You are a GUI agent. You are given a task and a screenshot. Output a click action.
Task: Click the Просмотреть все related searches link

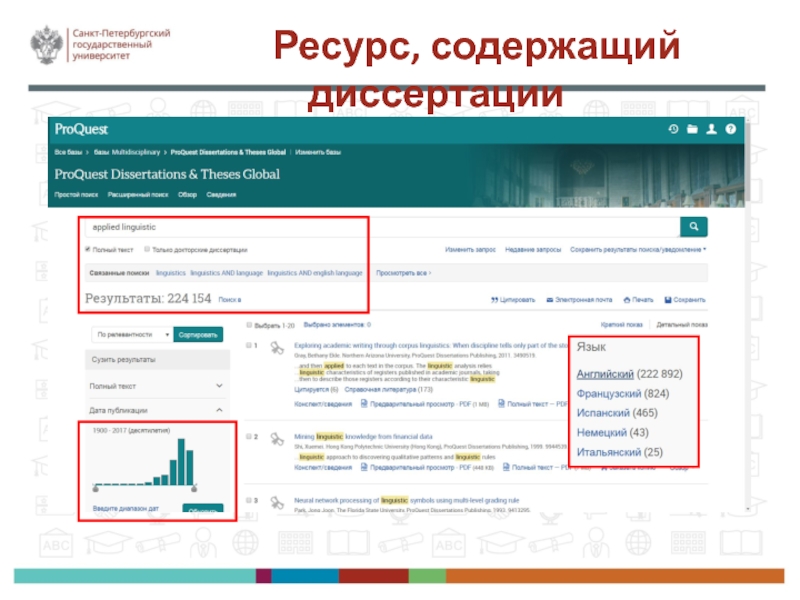[x=404, y=273]
